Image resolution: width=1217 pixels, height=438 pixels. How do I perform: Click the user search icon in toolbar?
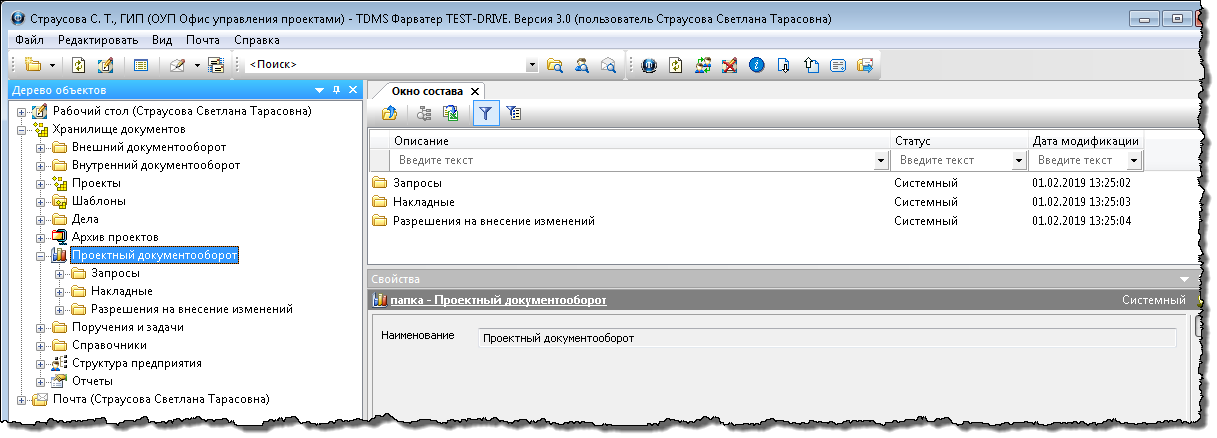580,65
